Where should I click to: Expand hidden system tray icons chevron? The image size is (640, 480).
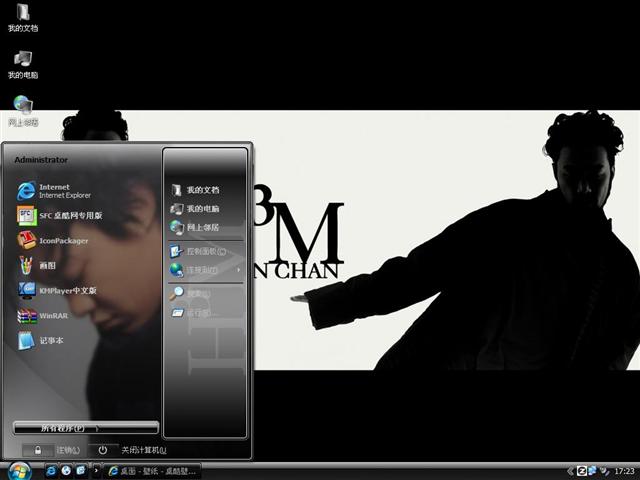click(x=570, y=471)
